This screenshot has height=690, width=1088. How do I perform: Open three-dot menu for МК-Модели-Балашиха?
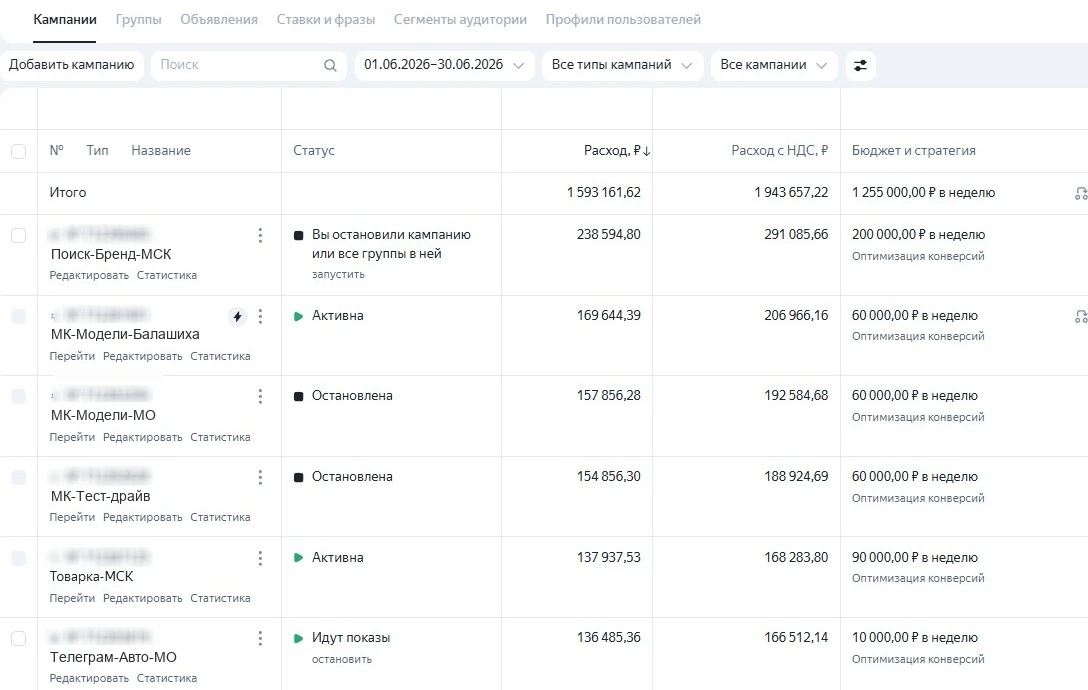click(x=260, y=317)
